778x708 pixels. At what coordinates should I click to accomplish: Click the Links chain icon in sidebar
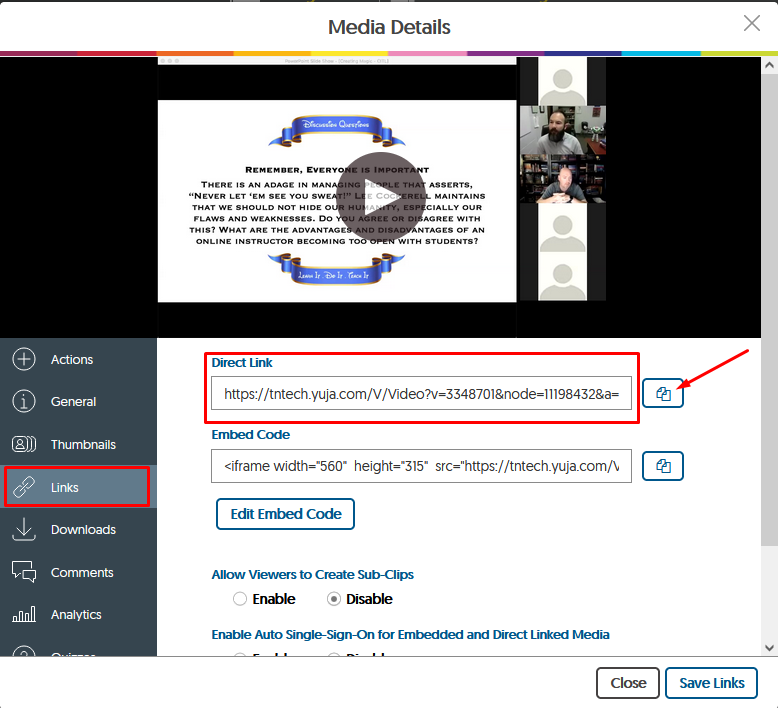coord(24,488)
